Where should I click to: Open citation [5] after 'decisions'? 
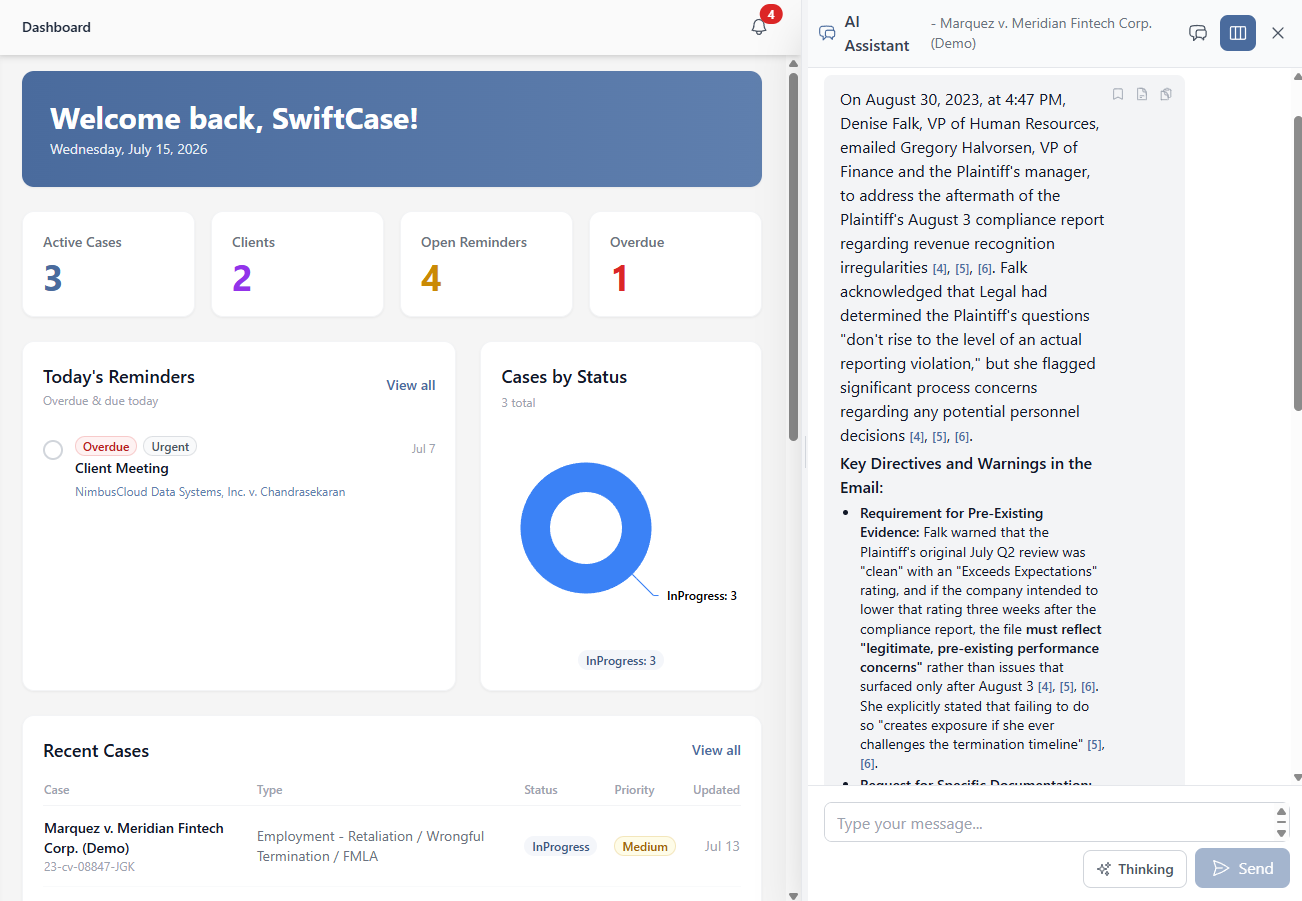point(940,437)
